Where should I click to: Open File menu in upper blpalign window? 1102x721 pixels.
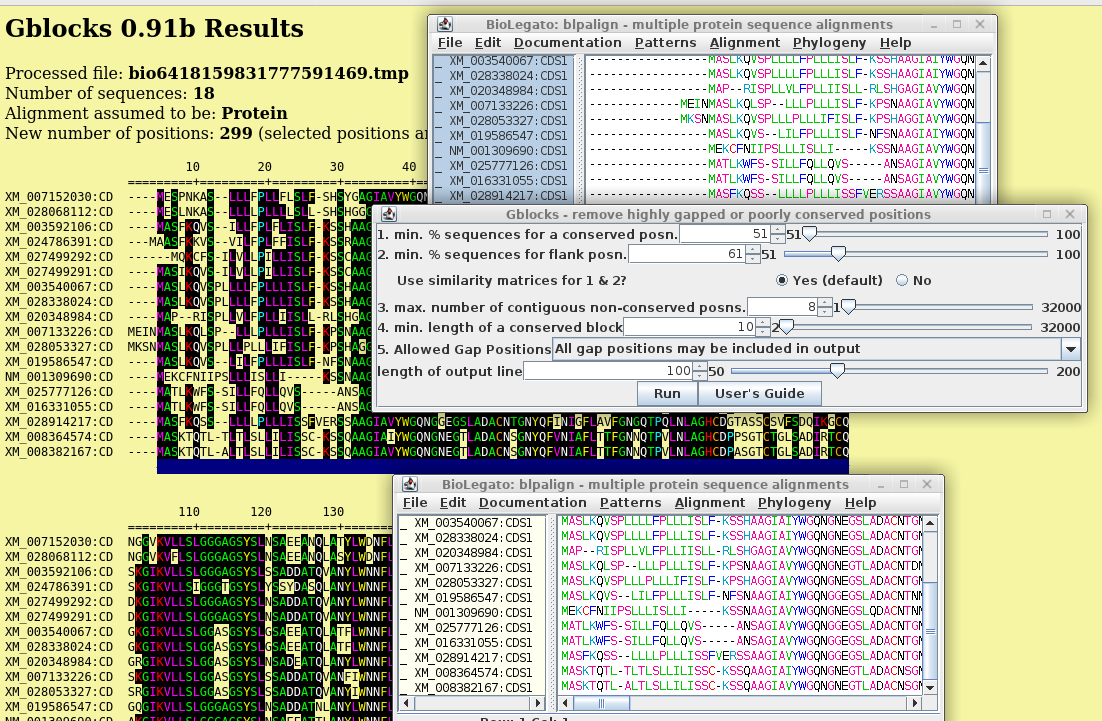(450, 43)
